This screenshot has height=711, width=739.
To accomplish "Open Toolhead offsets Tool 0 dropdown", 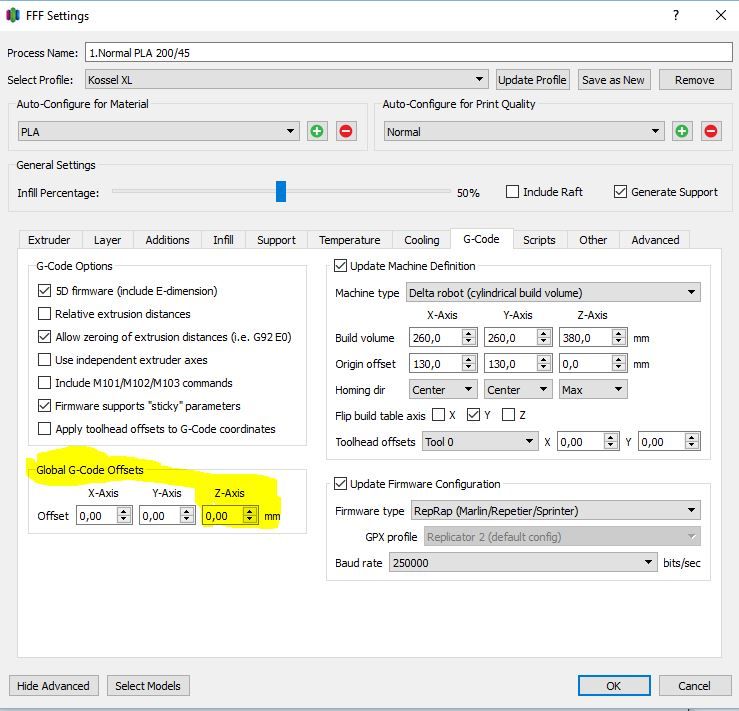I will point(480,441).
